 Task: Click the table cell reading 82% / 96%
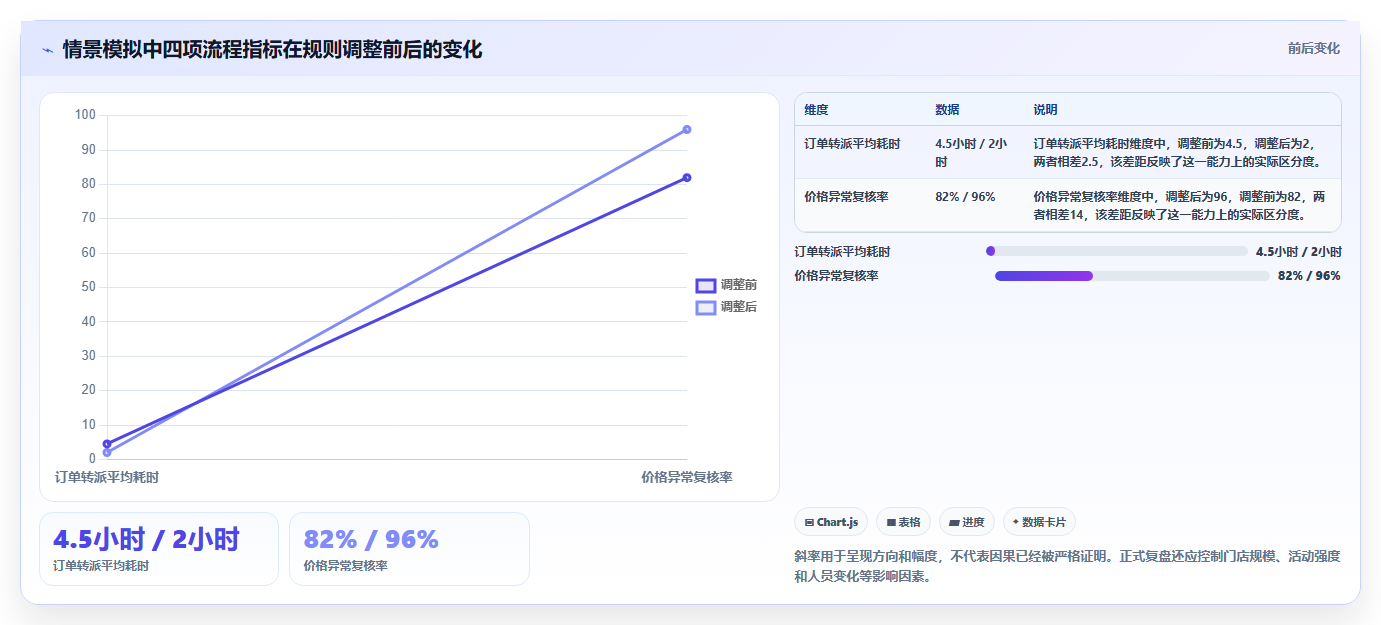[965, 197]
